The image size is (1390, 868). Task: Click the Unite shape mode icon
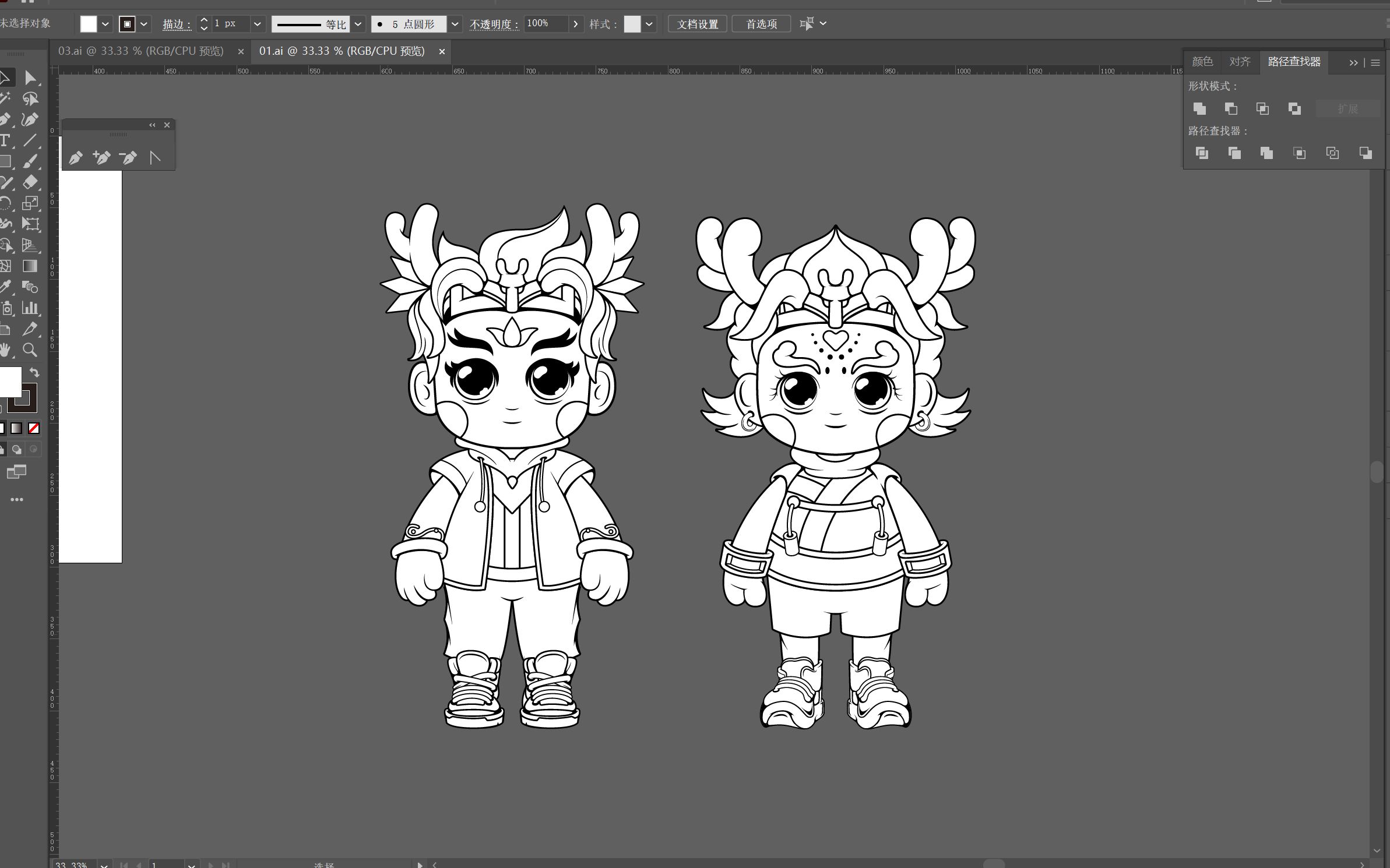click(1199, 109)
